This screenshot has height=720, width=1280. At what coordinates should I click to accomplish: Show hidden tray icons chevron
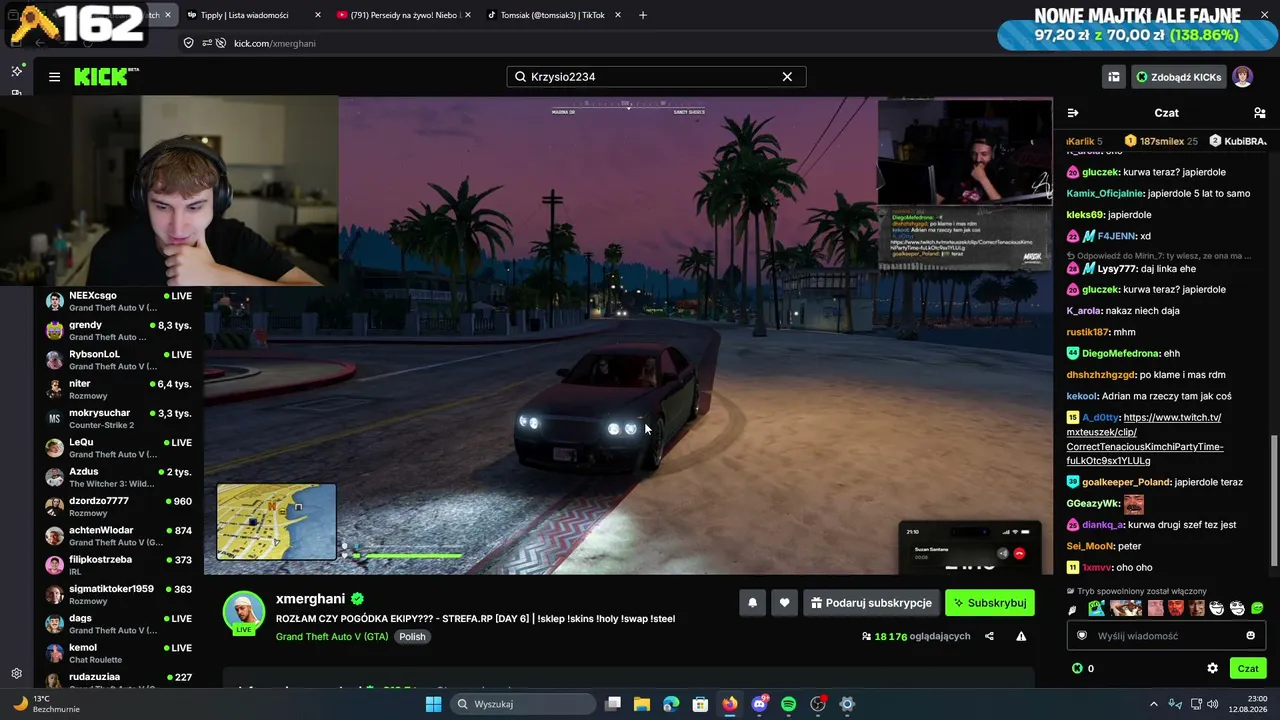[x=1153, y=704]
